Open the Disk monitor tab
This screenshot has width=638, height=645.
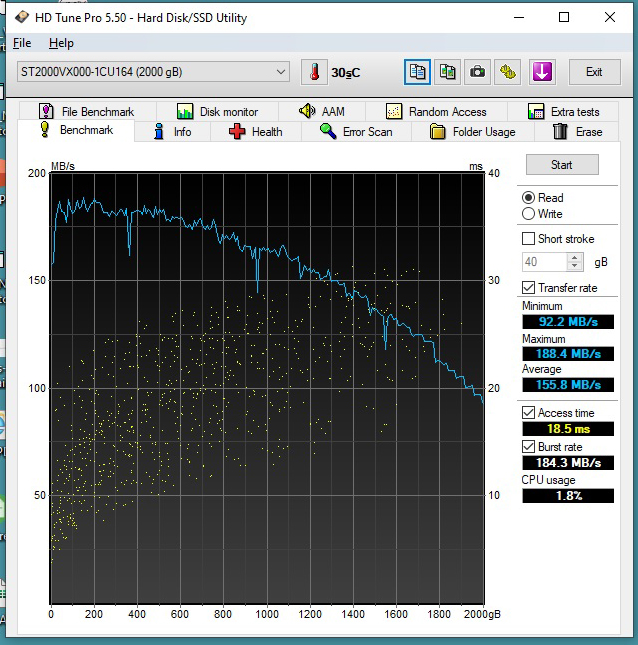tap(217, 112)
